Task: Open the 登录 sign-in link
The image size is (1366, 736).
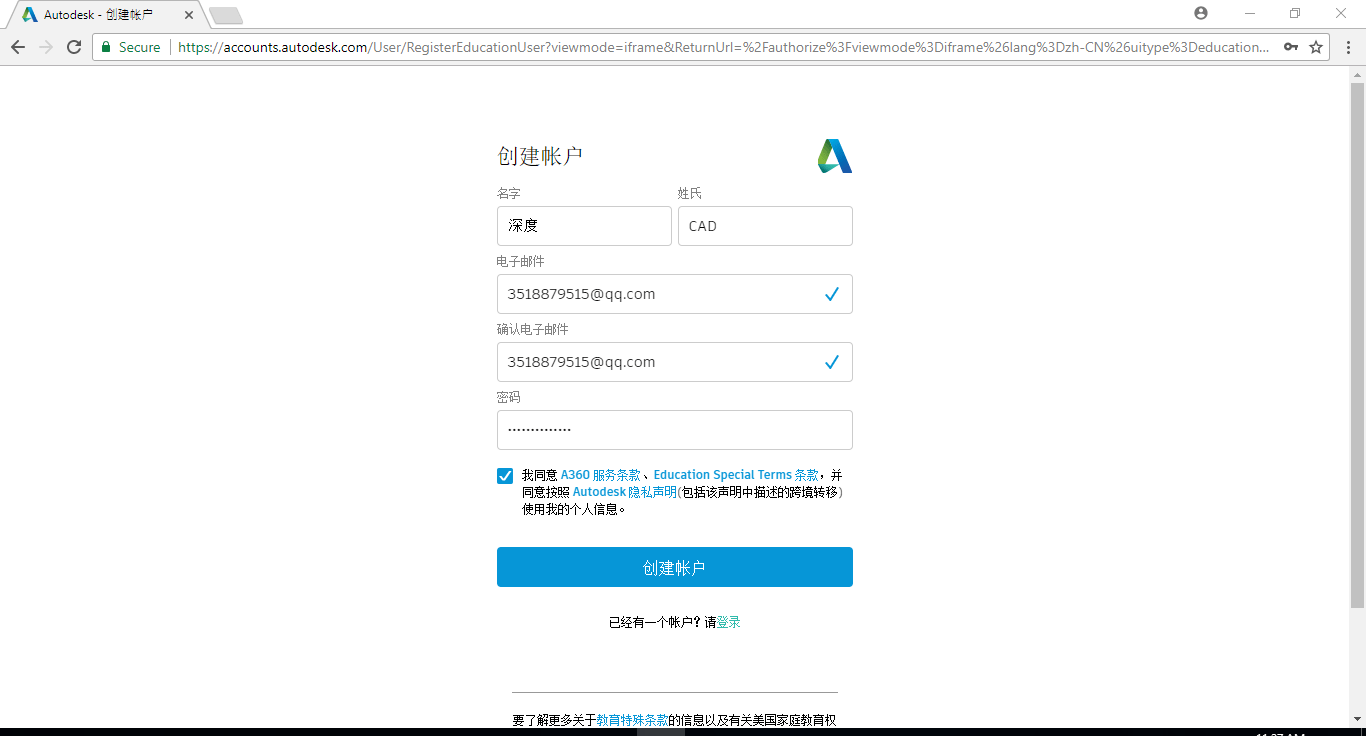Action: click(x=729, y=622)
